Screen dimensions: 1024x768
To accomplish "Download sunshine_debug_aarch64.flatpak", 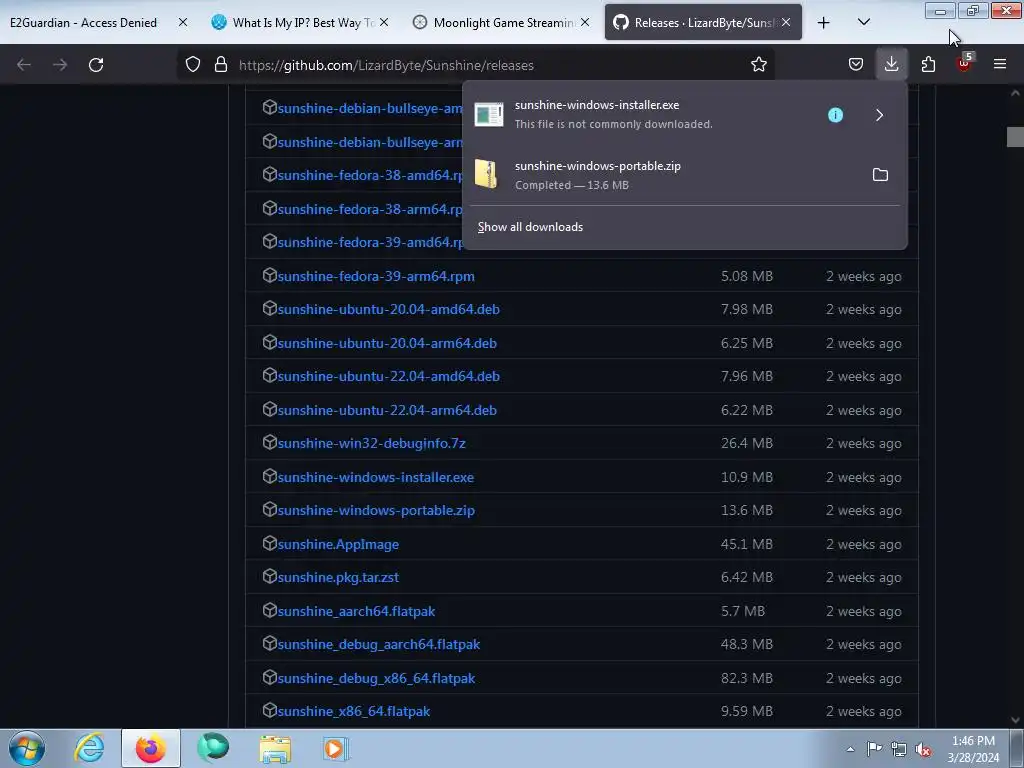I will (378, 645).
